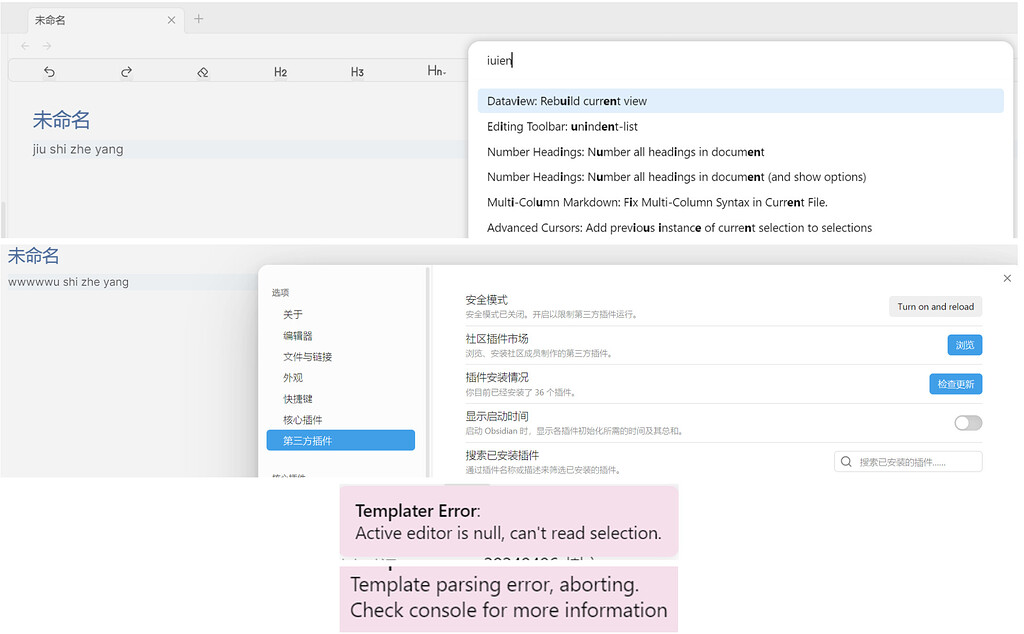Screen dimensions: 1024x634
Task: Navigate forward with the right arrow
Action: click(47, 46)
